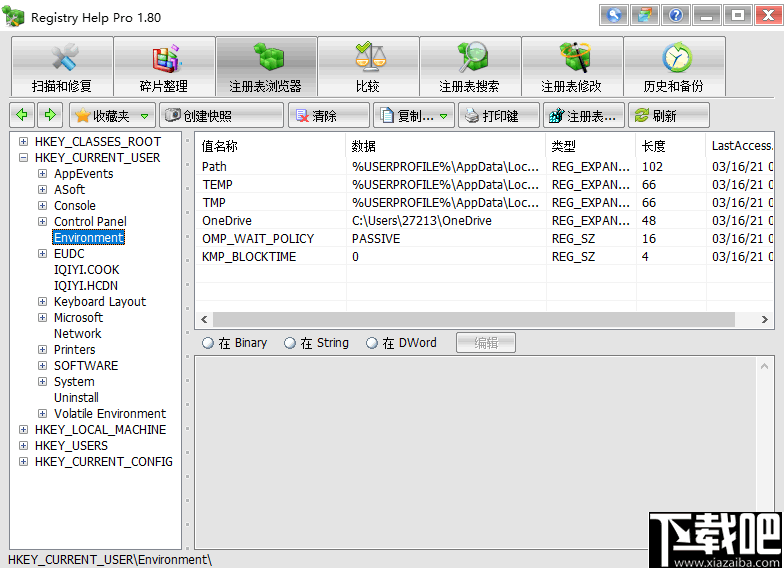Screen dimensions: 784x568
Task: Click the 数据 column header
Action: pos(446,146)
